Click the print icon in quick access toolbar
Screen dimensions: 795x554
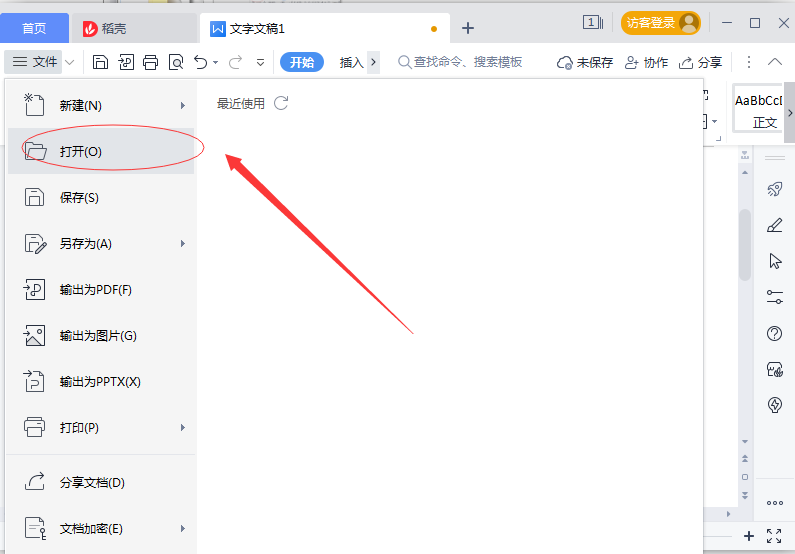coord(150,62)
